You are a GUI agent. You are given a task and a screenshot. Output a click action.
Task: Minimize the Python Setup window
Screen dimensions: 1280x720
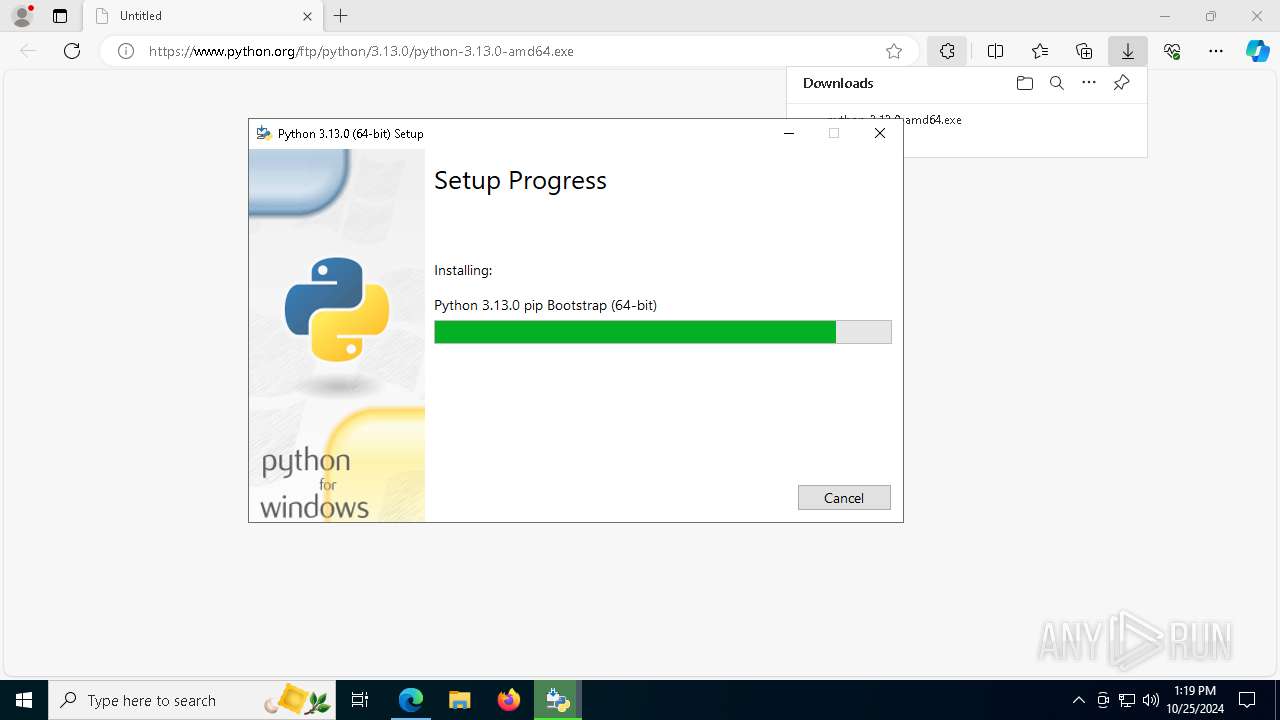click(x=789, y=133)
